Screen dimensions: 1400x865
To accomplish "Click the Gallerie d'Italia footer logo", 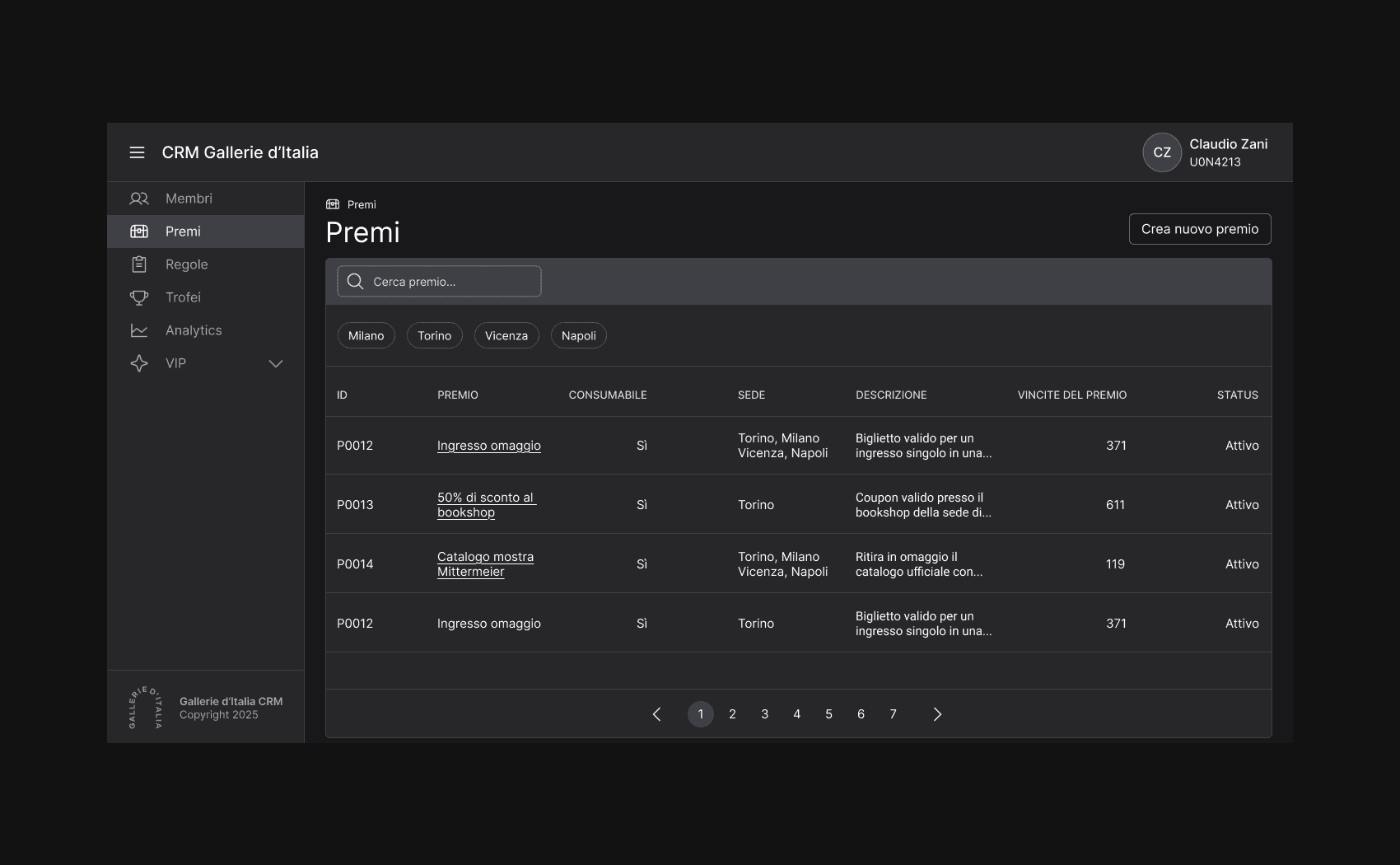I will [x=146, y=708].
